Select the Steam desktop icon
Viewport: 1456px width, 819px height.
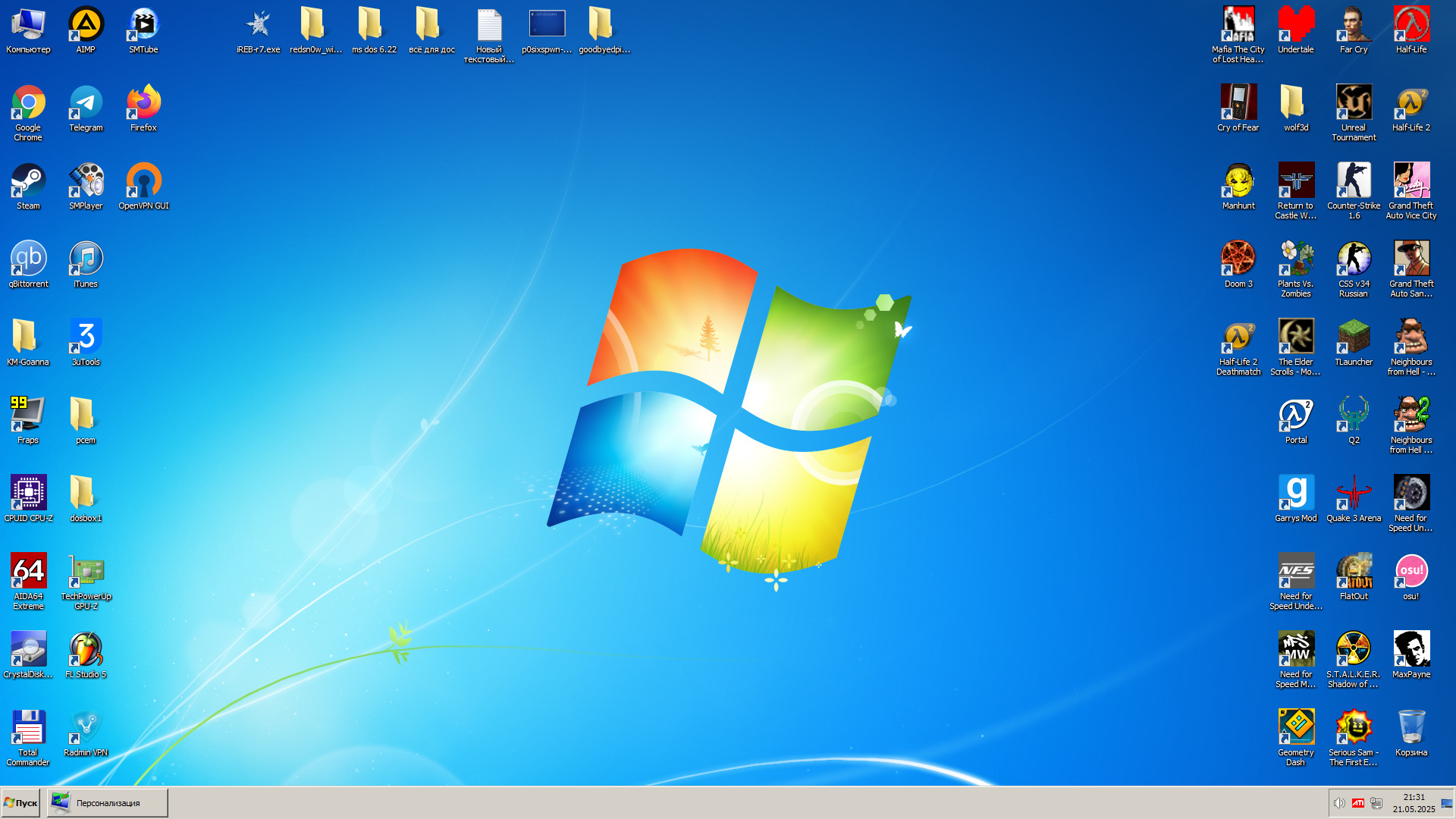point(28,182)
